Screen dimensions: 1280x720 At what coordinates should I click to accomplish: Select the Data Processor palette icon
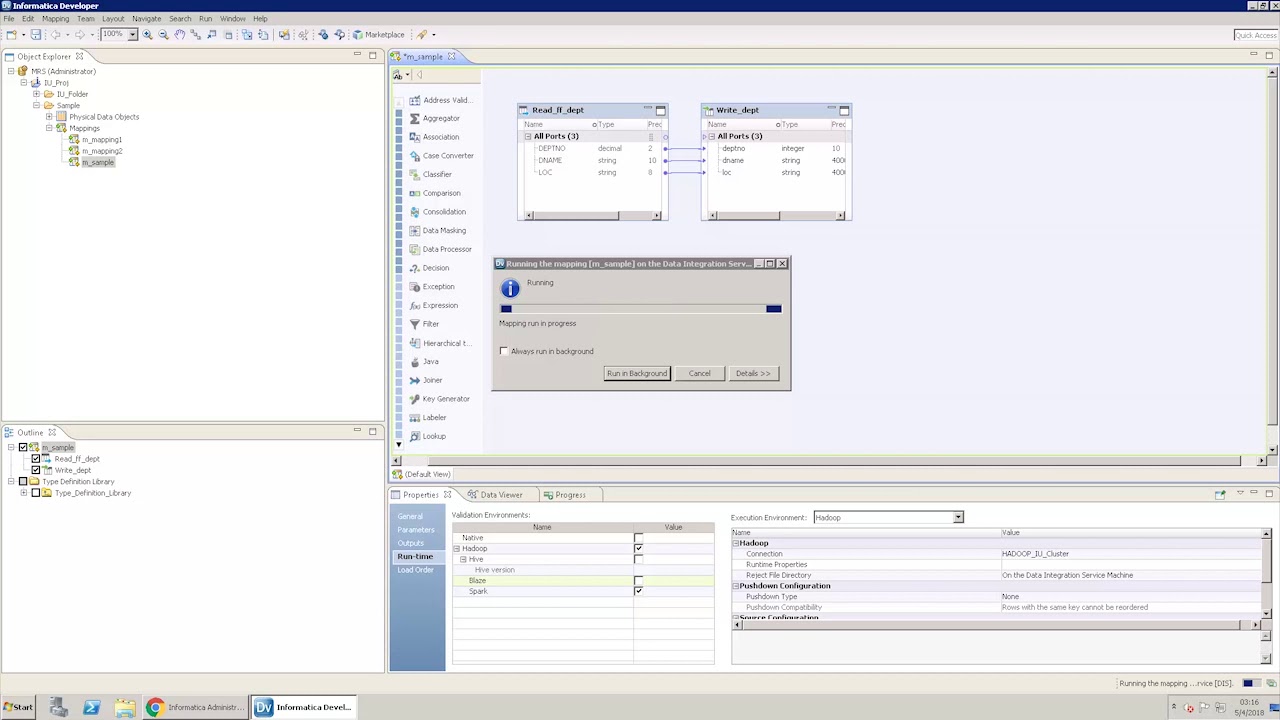415,249
